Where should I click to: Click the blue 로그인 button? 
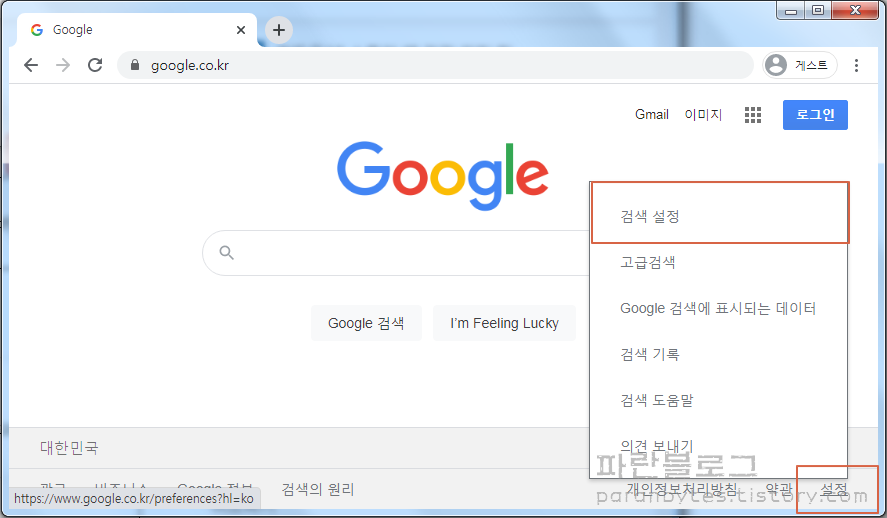(x=815, y=115)
